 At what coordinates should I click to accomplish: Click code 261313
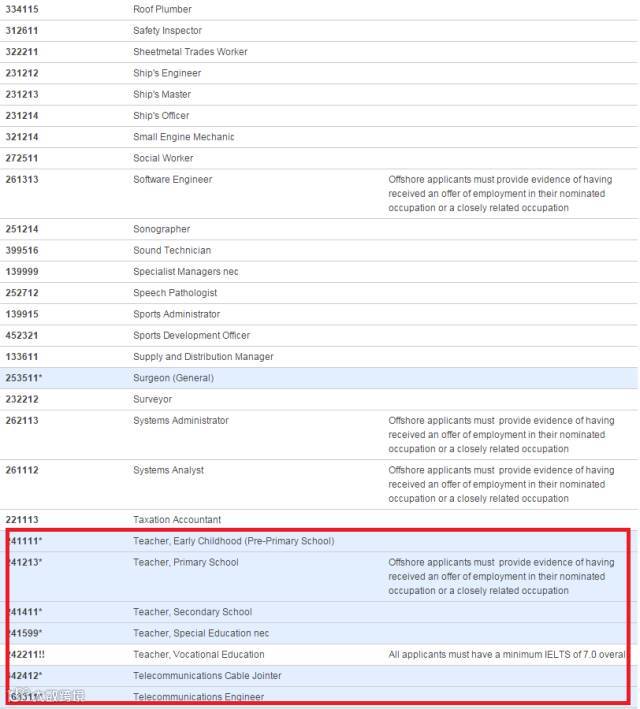[22, 179]
